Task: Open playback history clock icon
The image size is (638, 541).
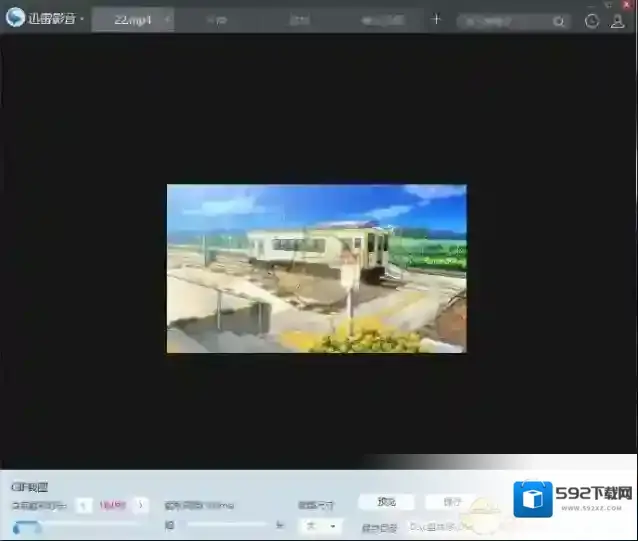Action: coord(592,21)
